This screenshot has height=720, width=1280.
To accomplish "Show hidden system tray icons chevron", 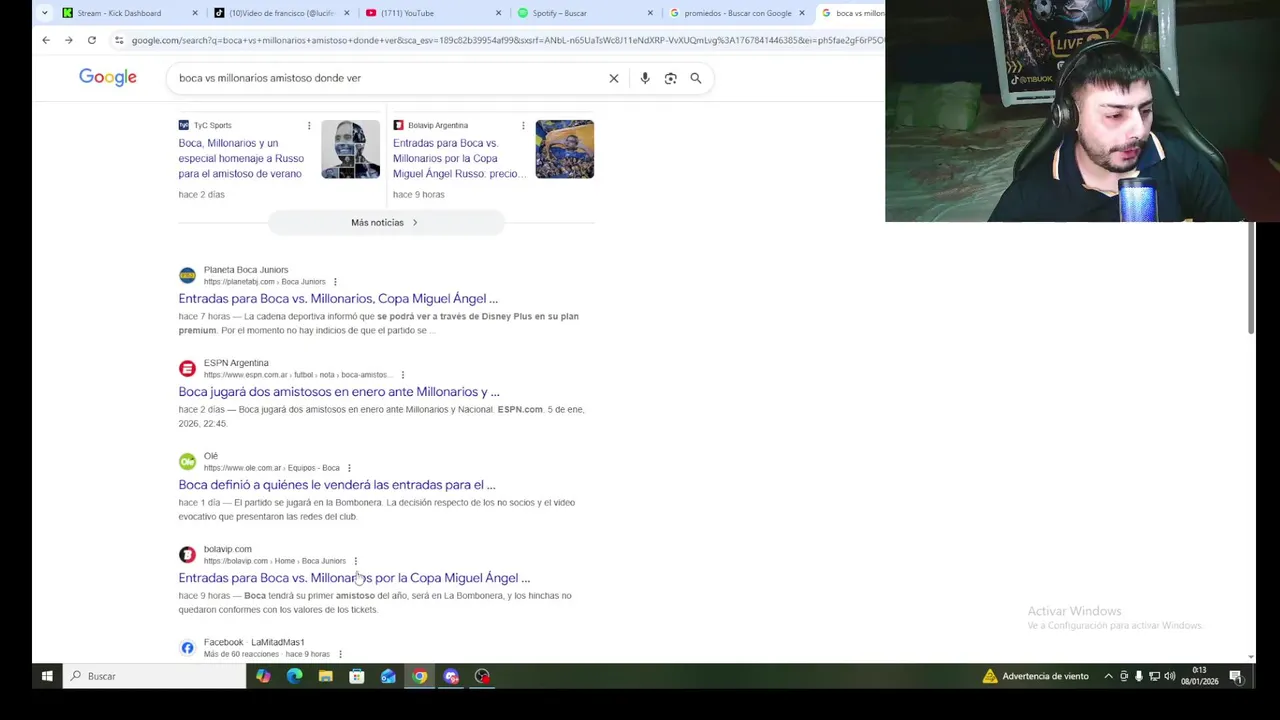I will (1108, 676).
